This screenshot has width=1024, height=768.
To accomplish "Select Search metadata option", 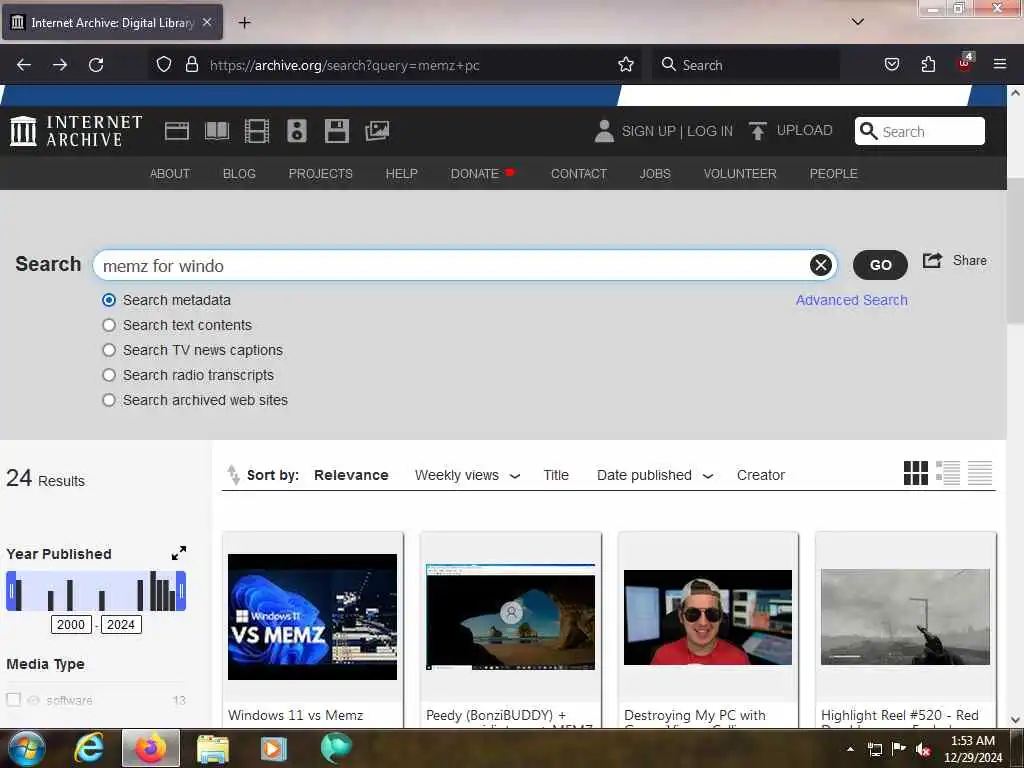I will (109, 300).
